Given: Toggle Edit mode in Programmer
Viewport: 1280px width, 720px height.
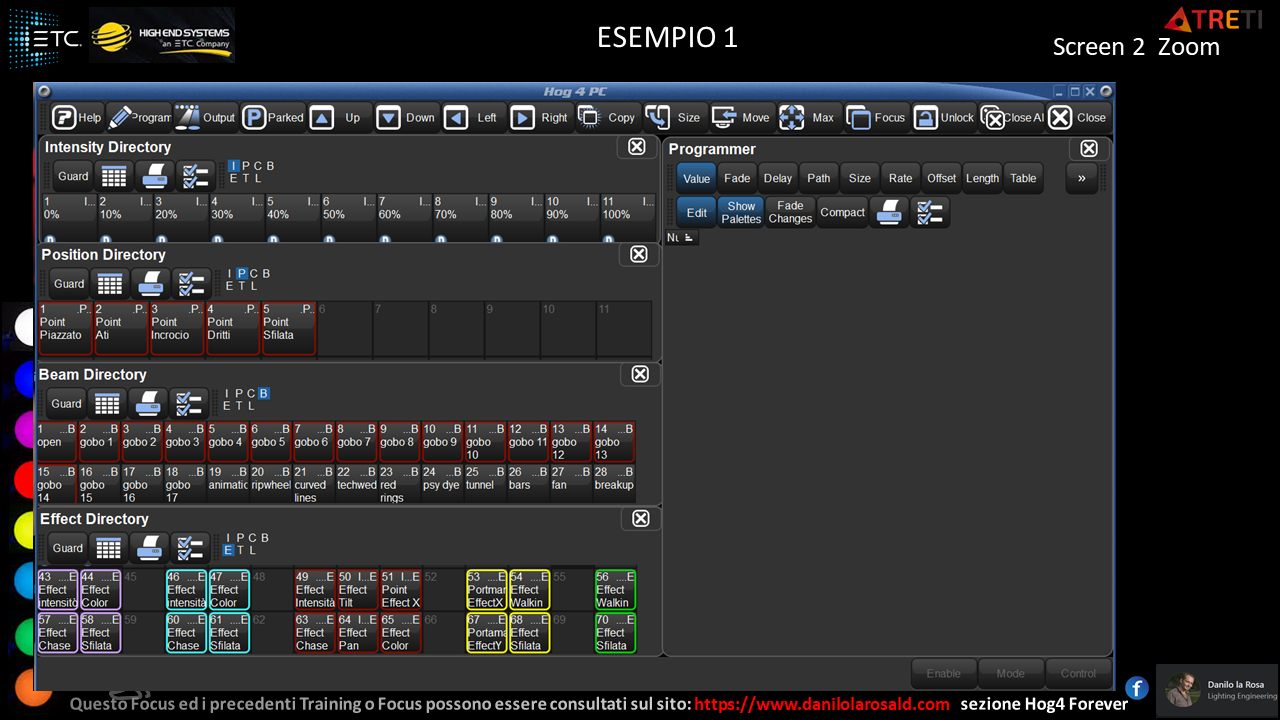Looking at the screenshot, I should [697, 212].
